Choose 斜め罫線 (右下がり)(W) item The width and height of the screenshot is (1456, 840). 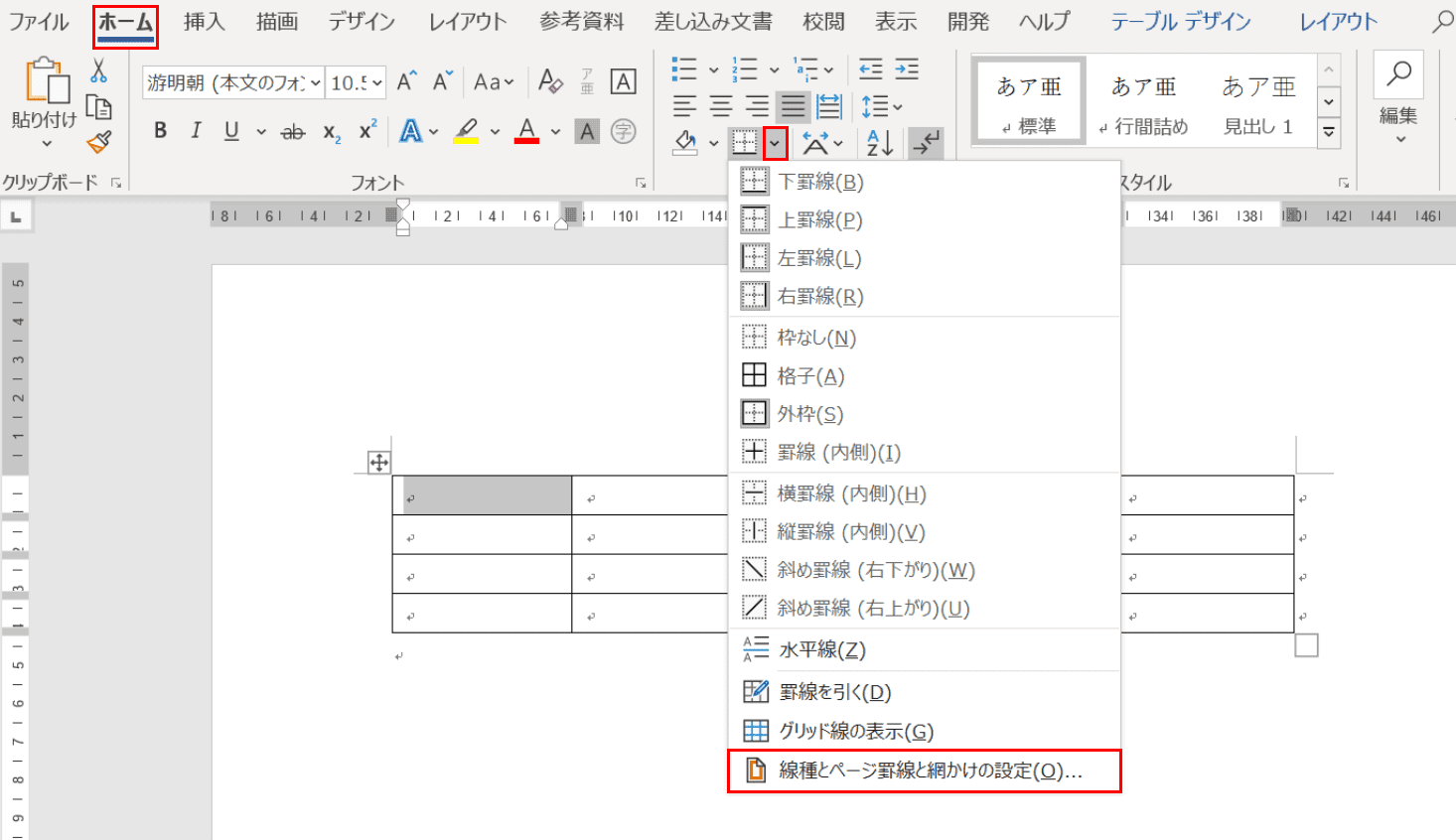(925, 570)
